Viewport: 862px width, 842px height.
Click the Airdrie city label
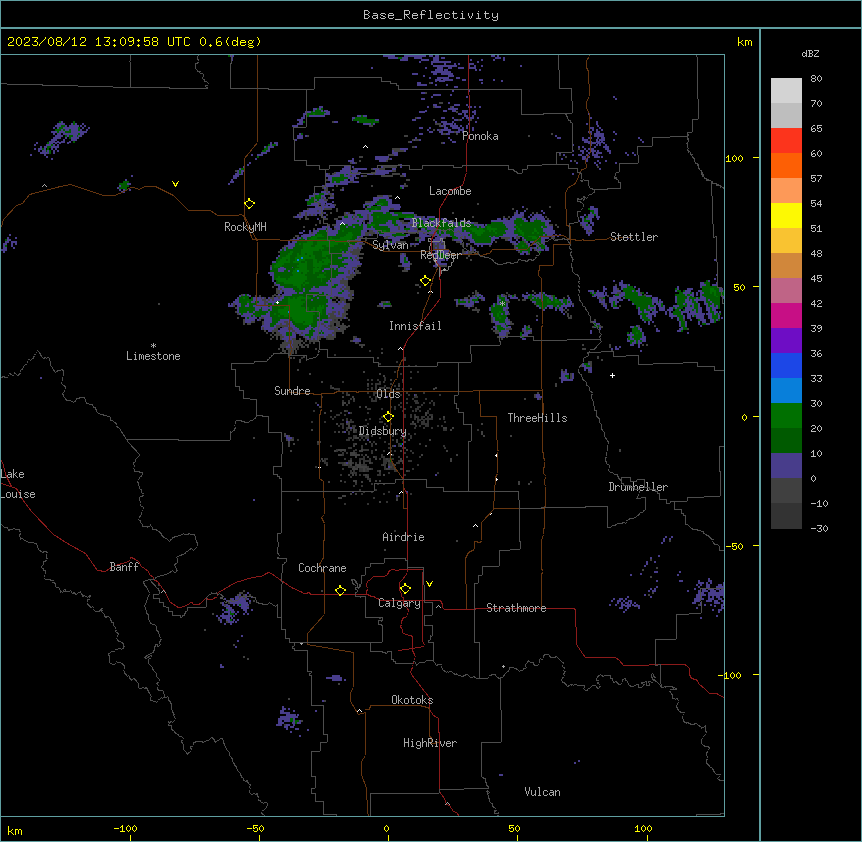403,537
